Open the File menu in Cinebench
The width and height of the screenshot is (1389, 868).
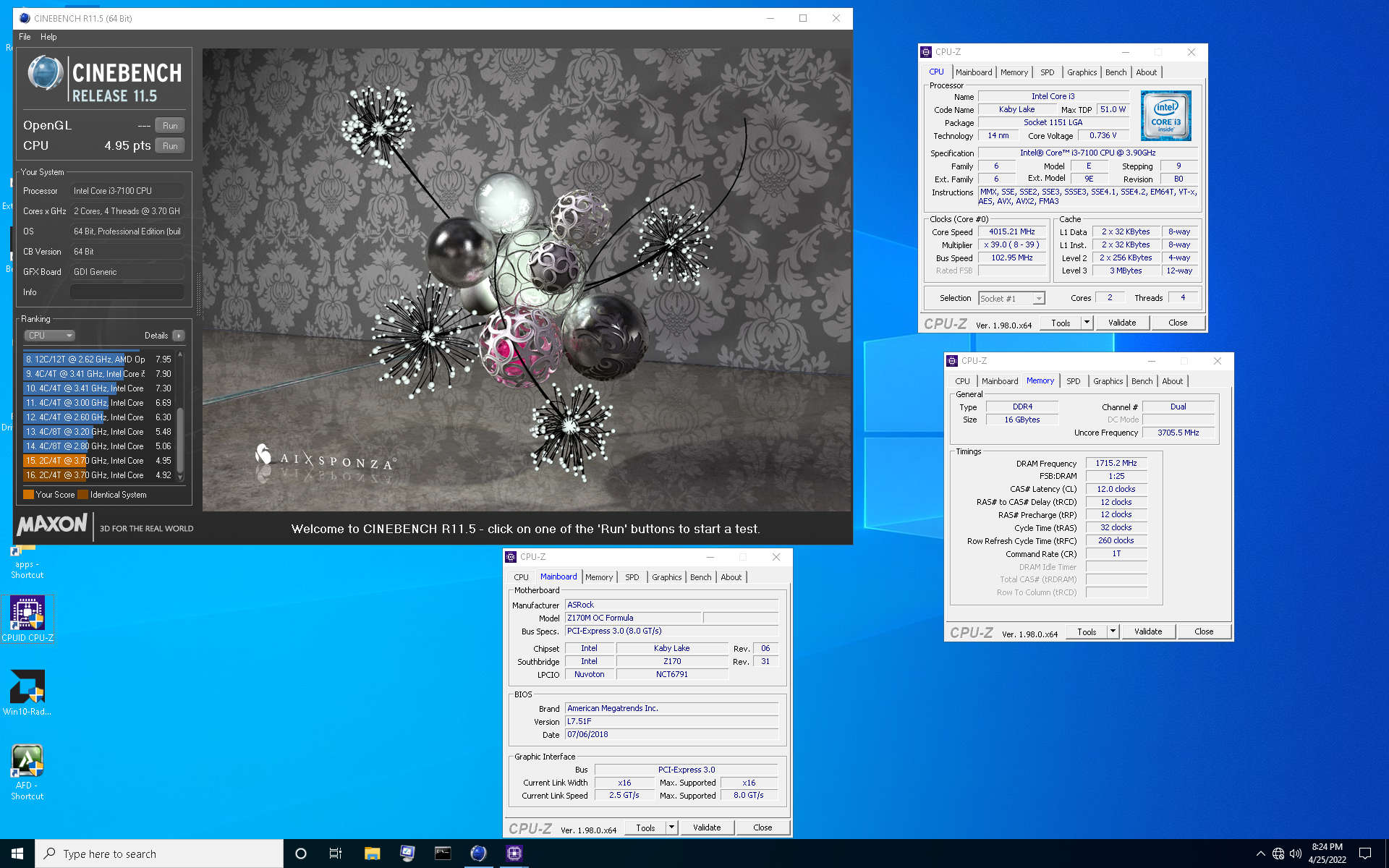[25, 37]
